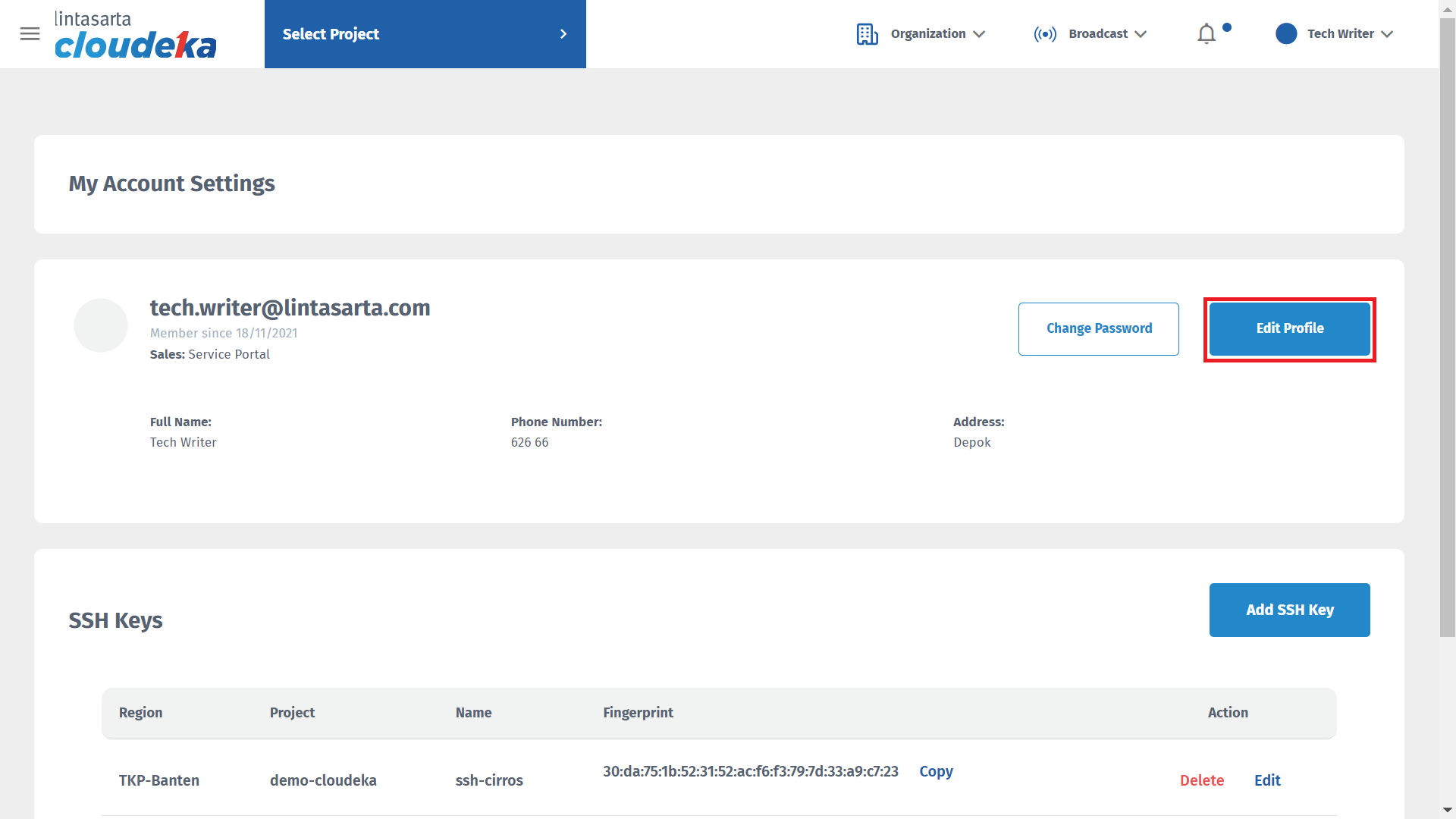
Task: Click the Edit Profile button
Action: (1289, 328)
